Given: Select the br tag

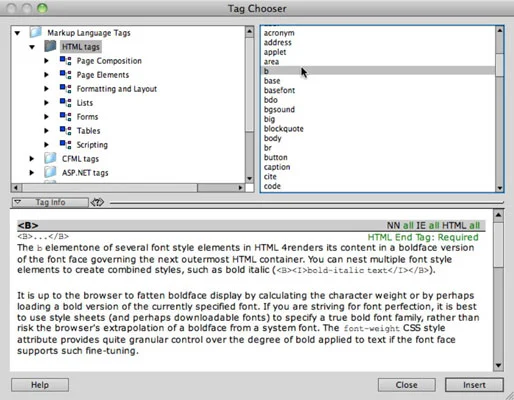Looking at the screenshot, I should coord(268,148).
